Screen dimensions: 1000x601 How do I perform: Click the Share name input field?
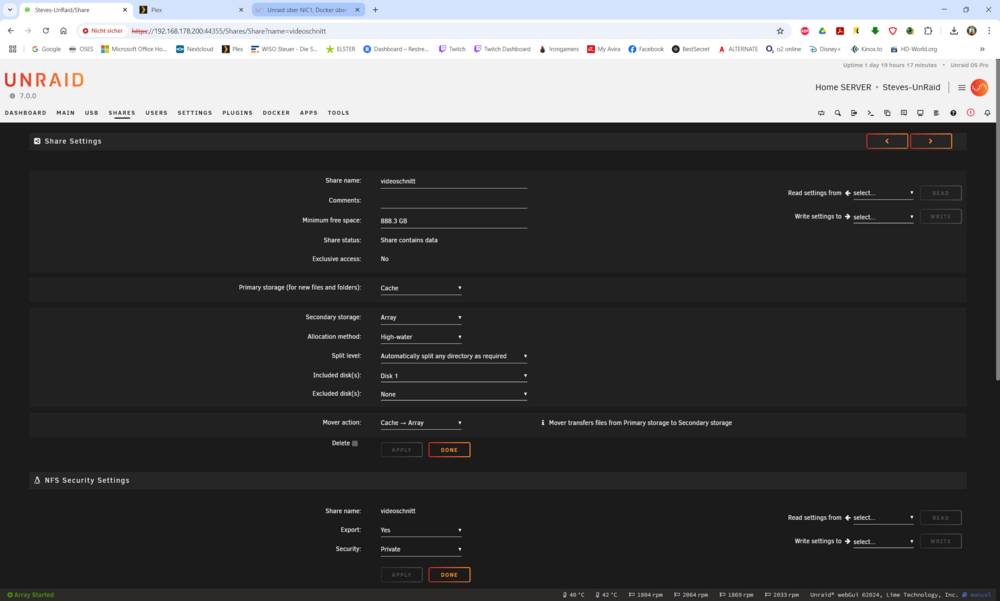click(453, 181)
